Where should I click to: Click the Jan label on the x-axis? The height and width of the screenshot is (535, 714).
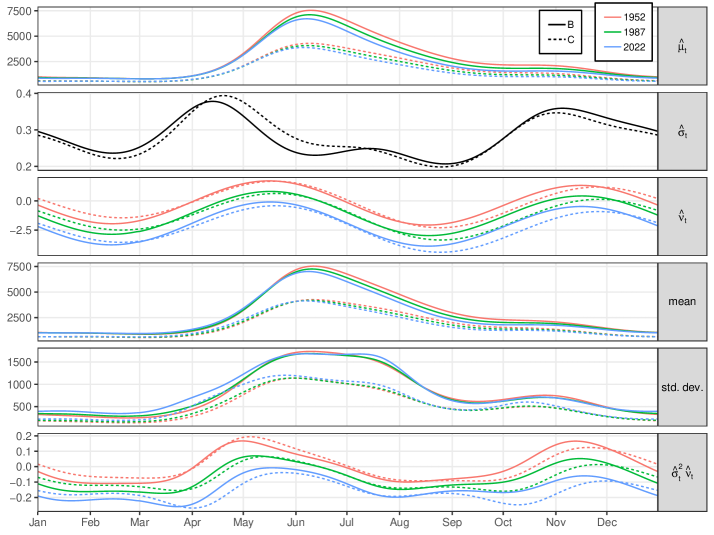(x=38, y=522)
